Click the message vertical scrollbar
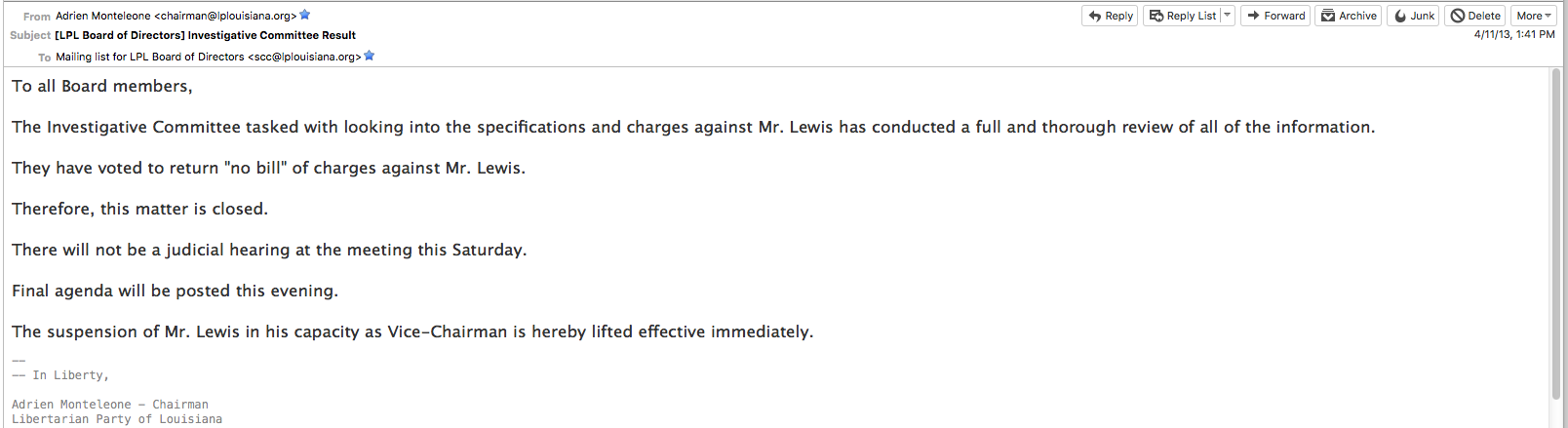 (x=1556, y=234)
